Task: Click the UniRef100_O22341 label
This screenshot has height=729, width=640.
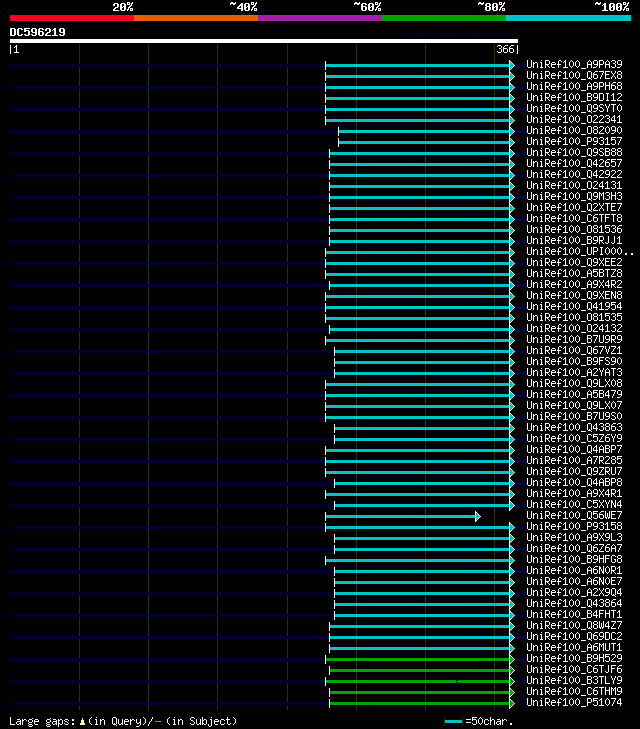Action: click(x=574, y=119)
